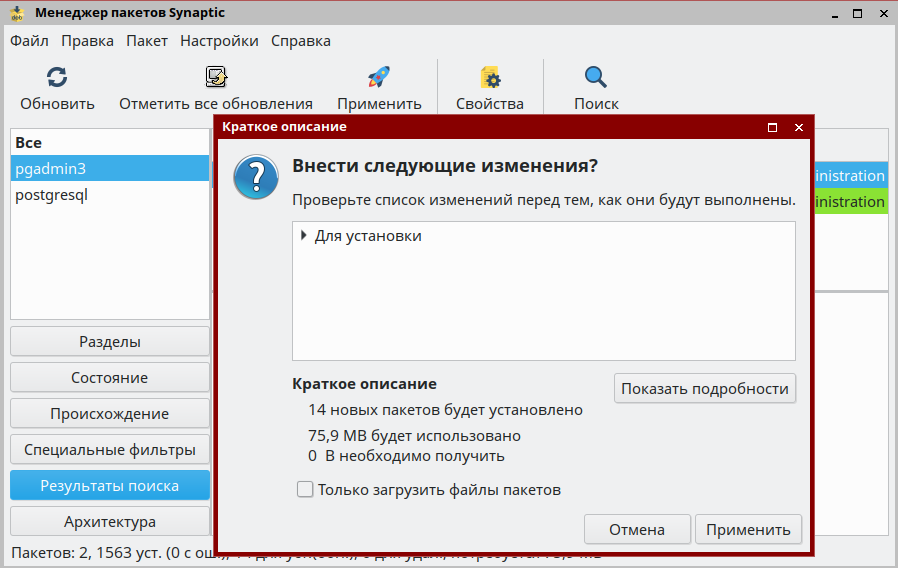Image resolution: width=898 pixels, height=568 pixels.
Task: Click Показать подробности button
Action: (x=704, y=389)
